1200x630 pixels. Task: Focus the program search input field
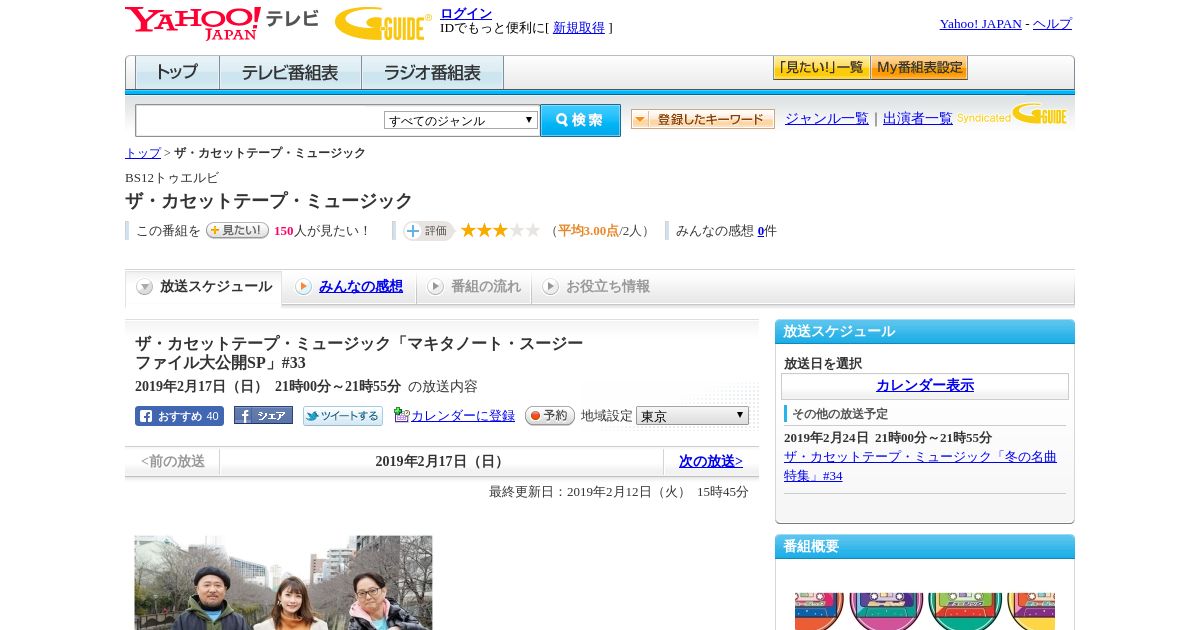[260, 120]
